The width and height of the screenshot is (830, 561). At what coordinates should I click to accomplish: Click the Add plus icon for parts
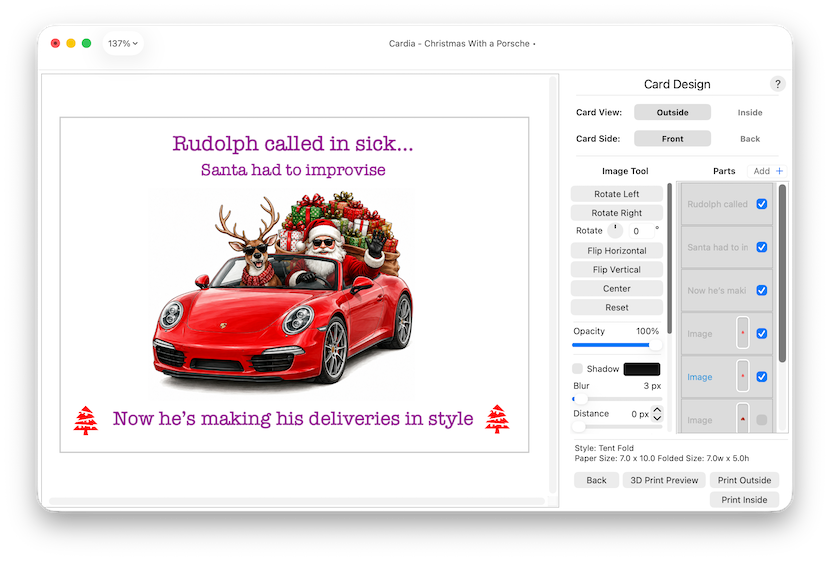point(779,171)
